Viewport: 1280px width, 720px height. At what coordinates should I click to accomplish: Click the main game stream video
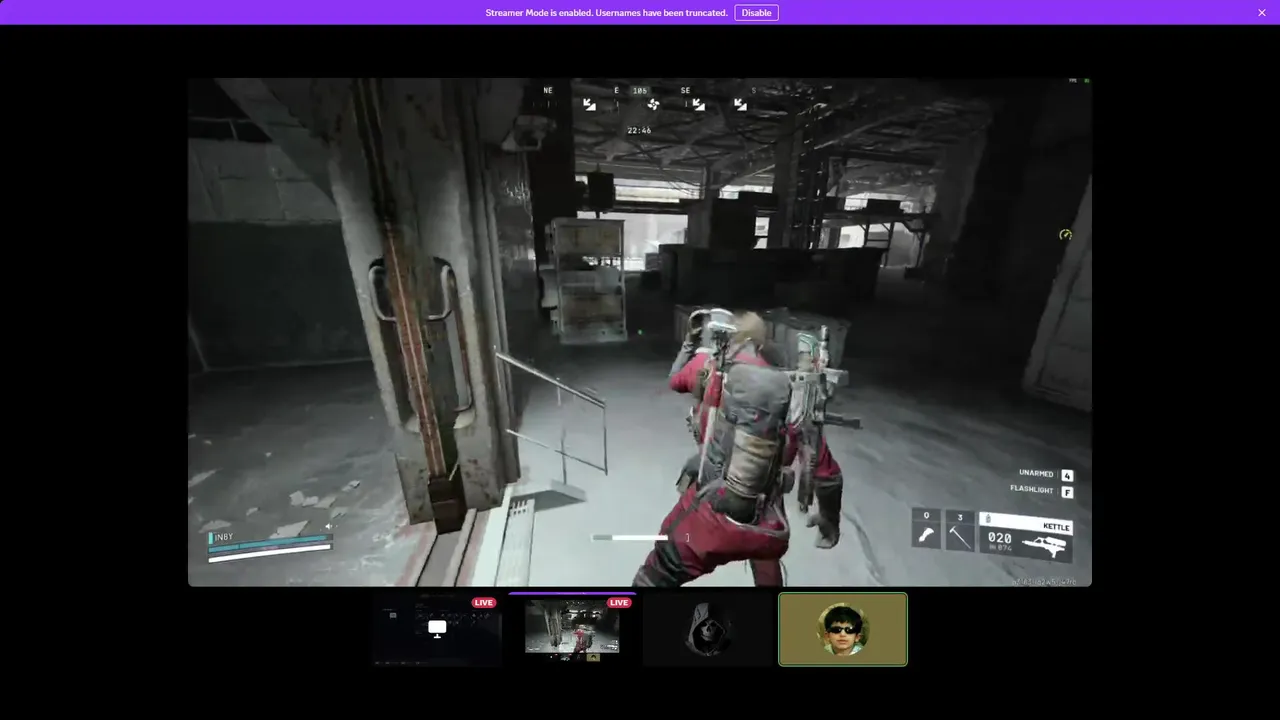pyautogui.click(x=640, y=332)
